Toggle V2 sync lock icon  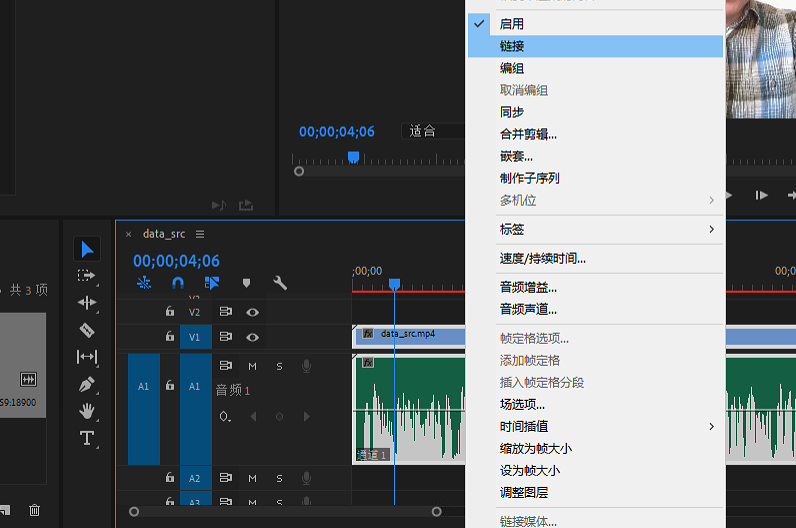pos(225,311)
